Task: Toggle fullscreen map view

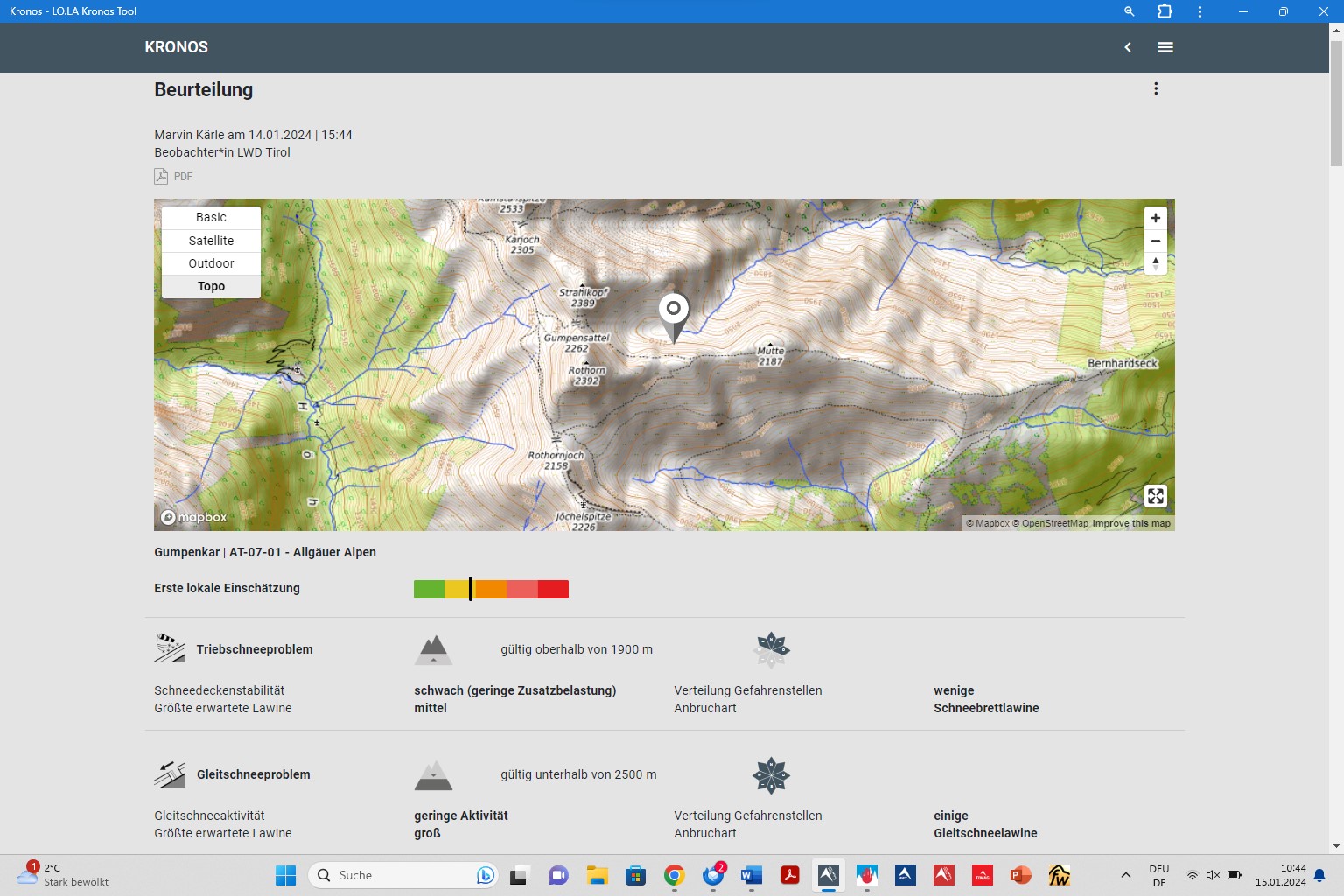Action: 1156,496
